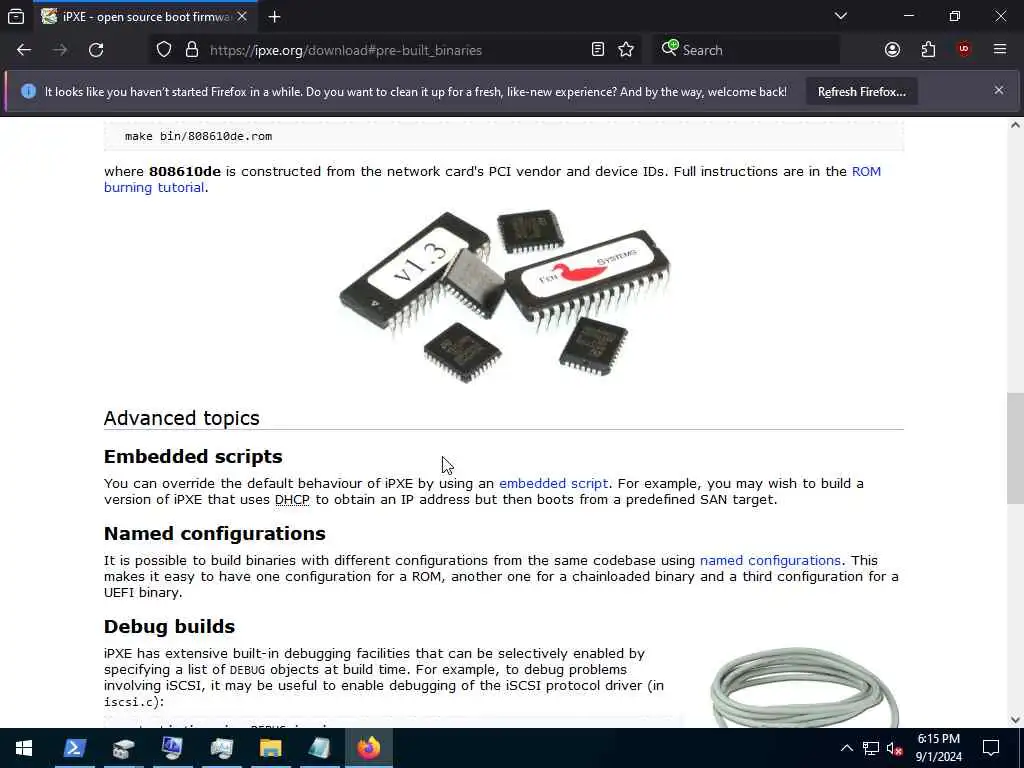1024x768 pixels.
Task: Open network status tray icon
Action: tap(871, 748)
